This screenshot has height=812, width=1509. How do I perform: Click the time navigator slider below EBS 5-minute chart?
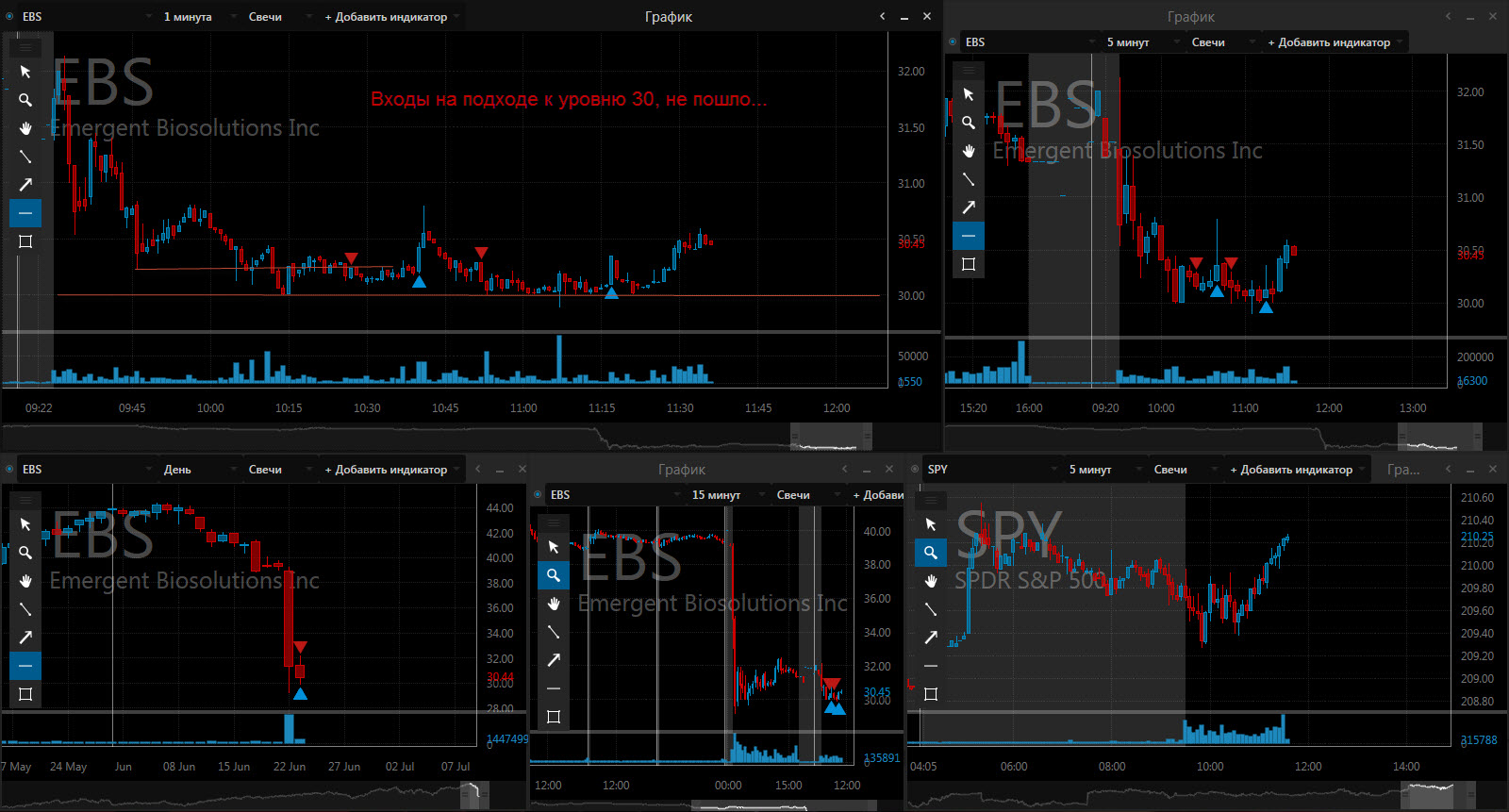click(x=1440, y=438)
